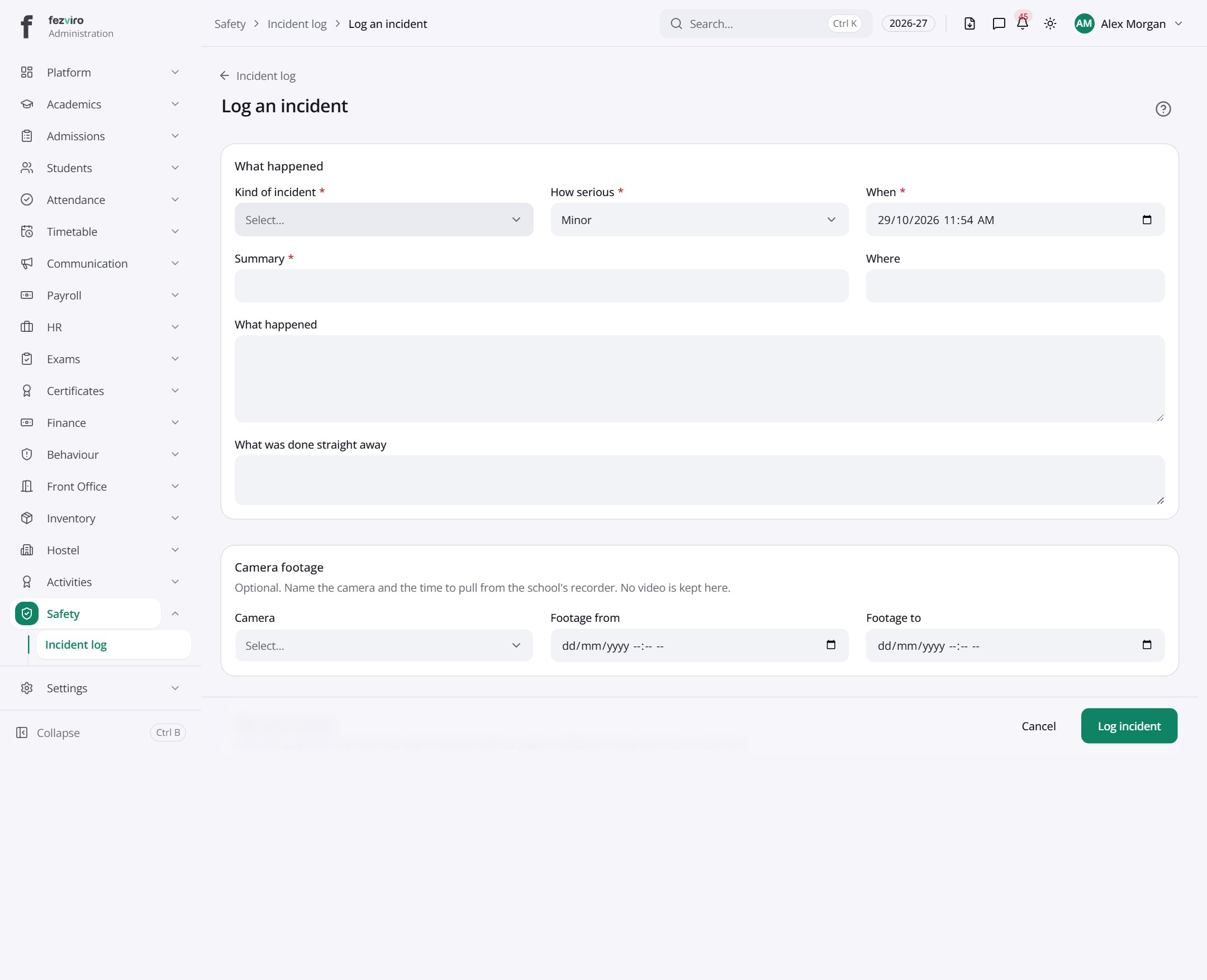Click the Activities award icon
Image resolution: width=1207 pixels, height=980 pixels.
coord(26,582)
